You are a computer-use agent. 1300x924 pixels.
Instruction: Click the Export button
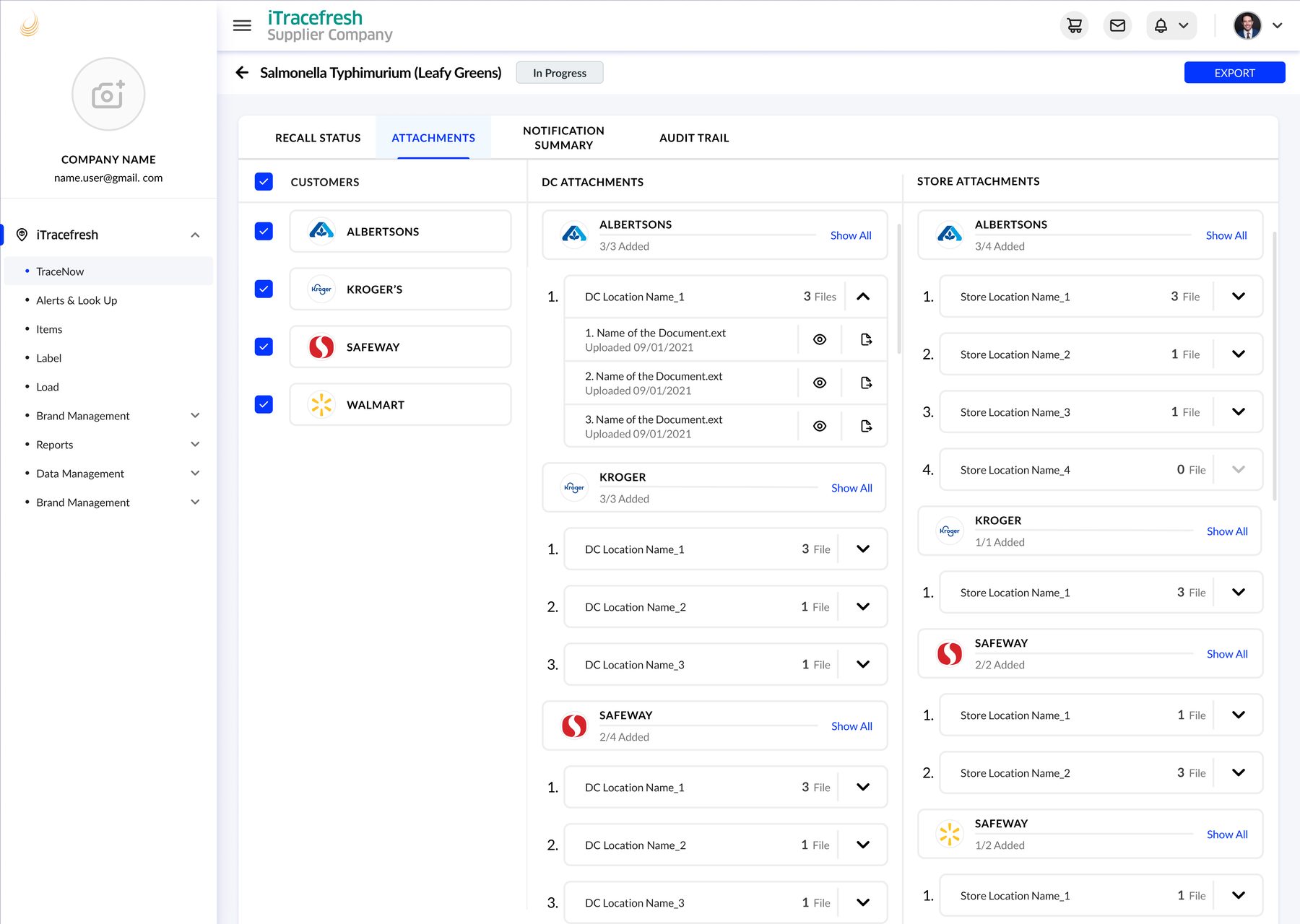pos(1234,72)
